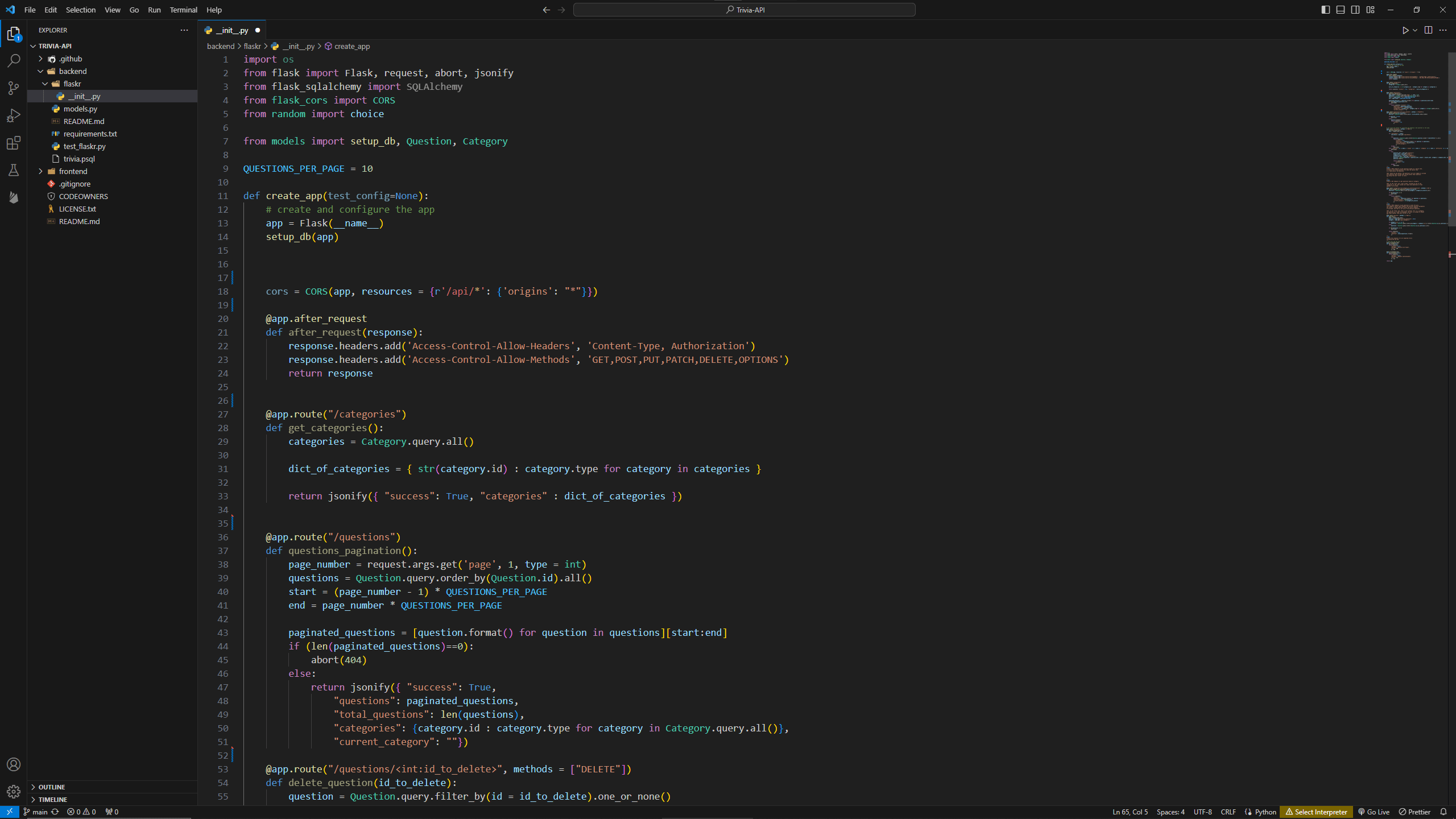
Task: Open the Testing flask icon view
Action: click(14, 170)
